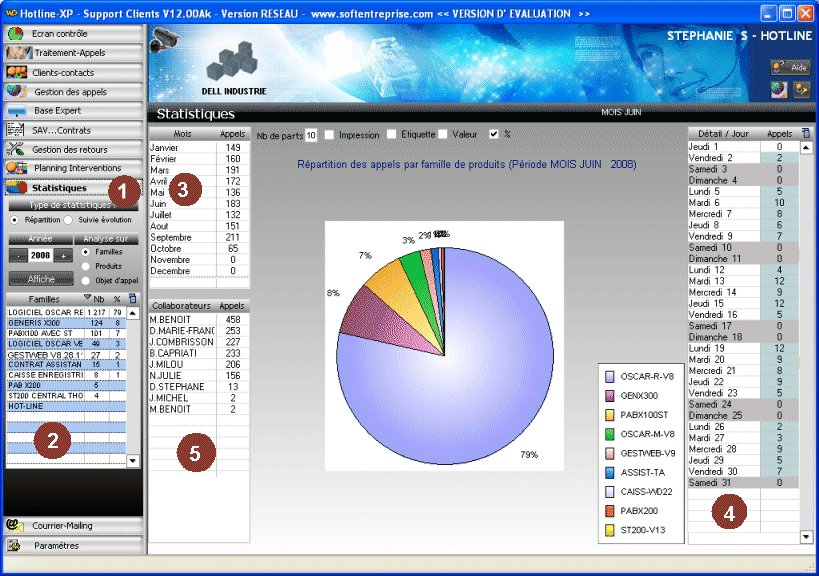Uncheck the % percentage checkbox
The image size is (819, 576).
coord(493,135)
